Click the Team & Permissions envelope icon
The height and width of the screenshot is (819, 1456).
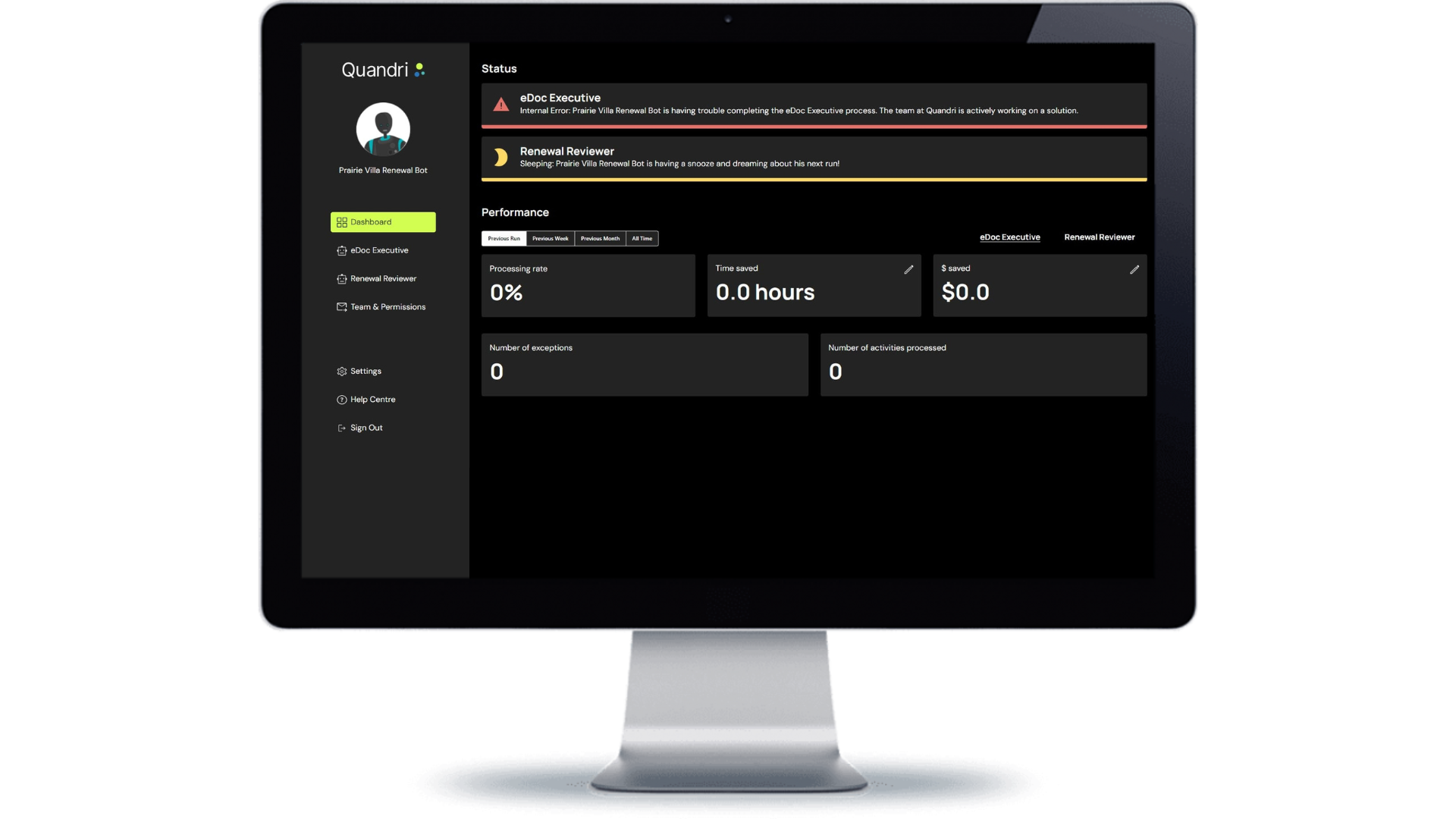coord(341,307)
